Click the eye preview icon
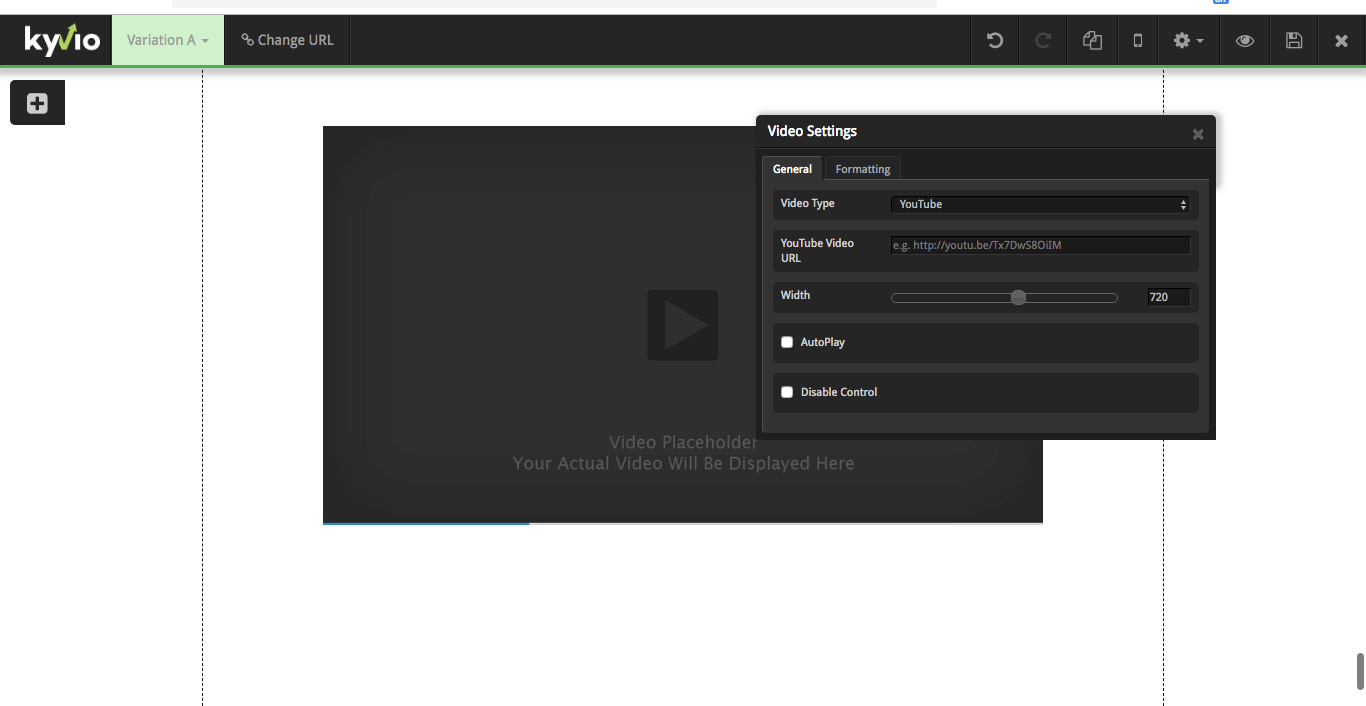The image size is (1366, 706). point(1244,40)
